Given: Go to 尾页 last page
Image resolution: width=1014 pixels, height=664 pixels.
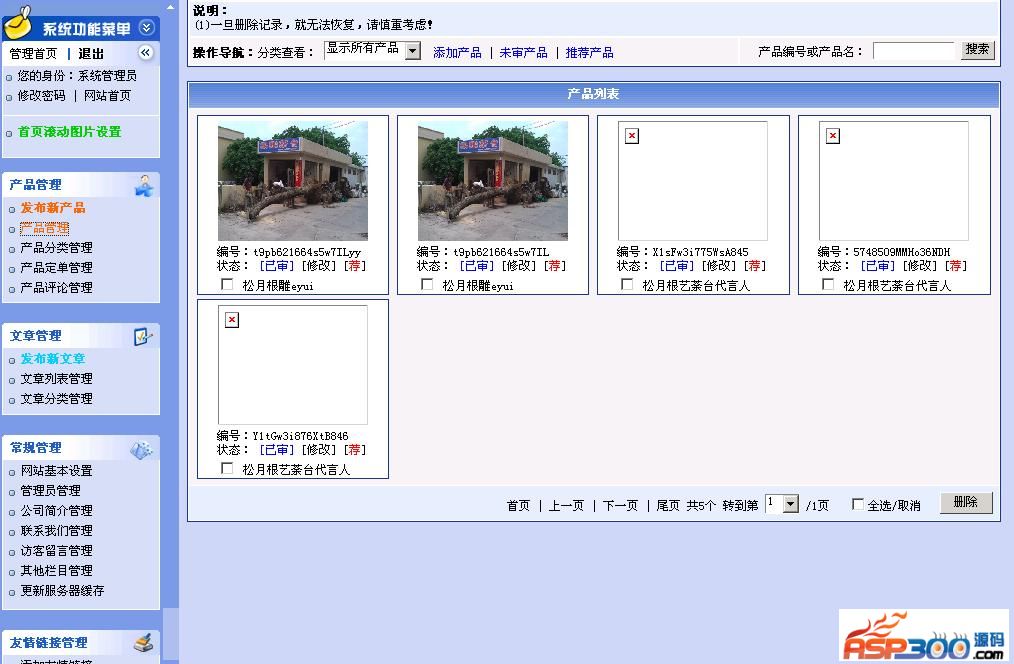Looking at the screenshot, I should [668, 506].
